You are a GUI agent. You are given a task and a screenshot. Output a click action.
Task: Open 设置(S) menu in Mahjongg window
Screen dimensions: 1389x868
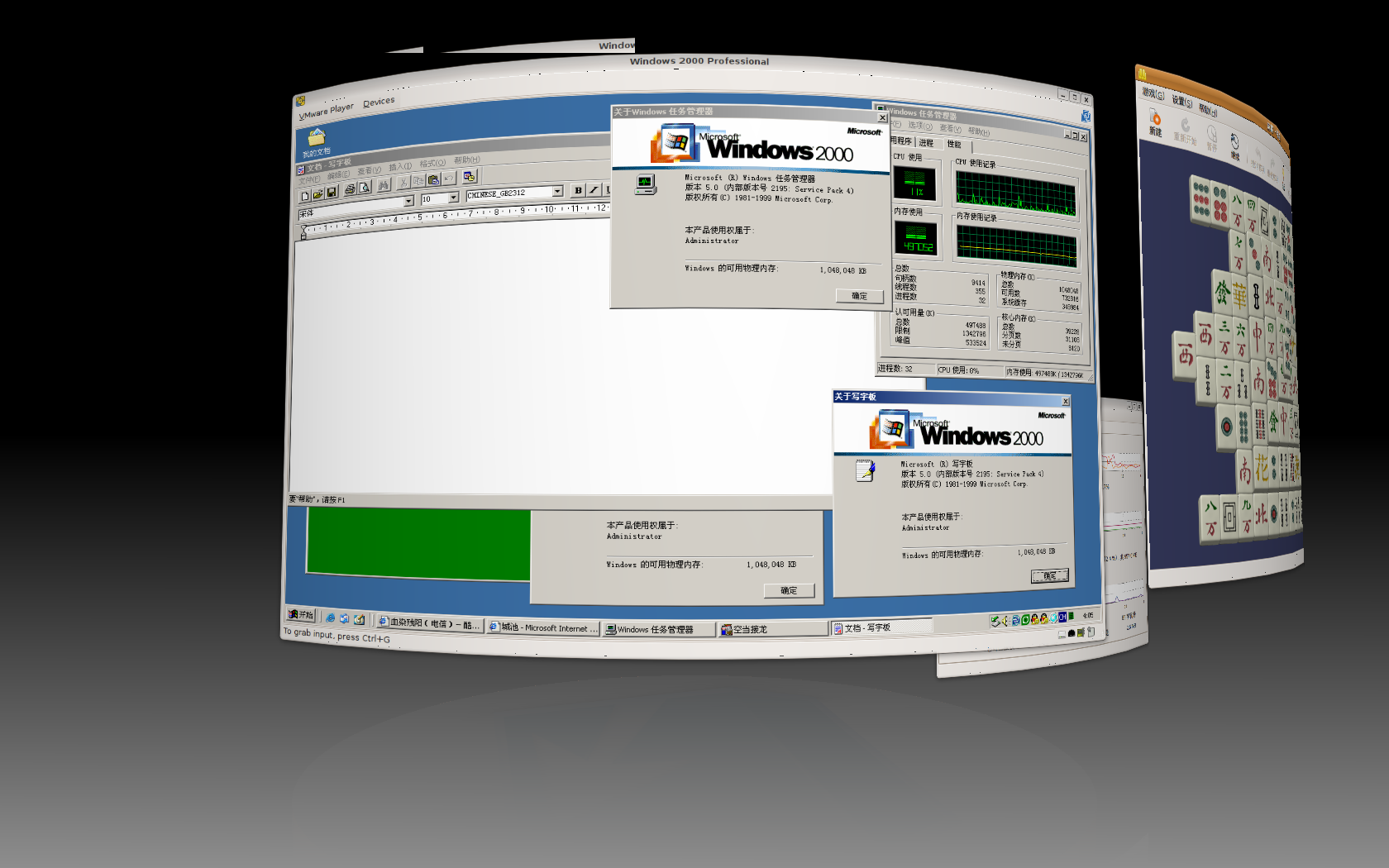pos(1181,101)
